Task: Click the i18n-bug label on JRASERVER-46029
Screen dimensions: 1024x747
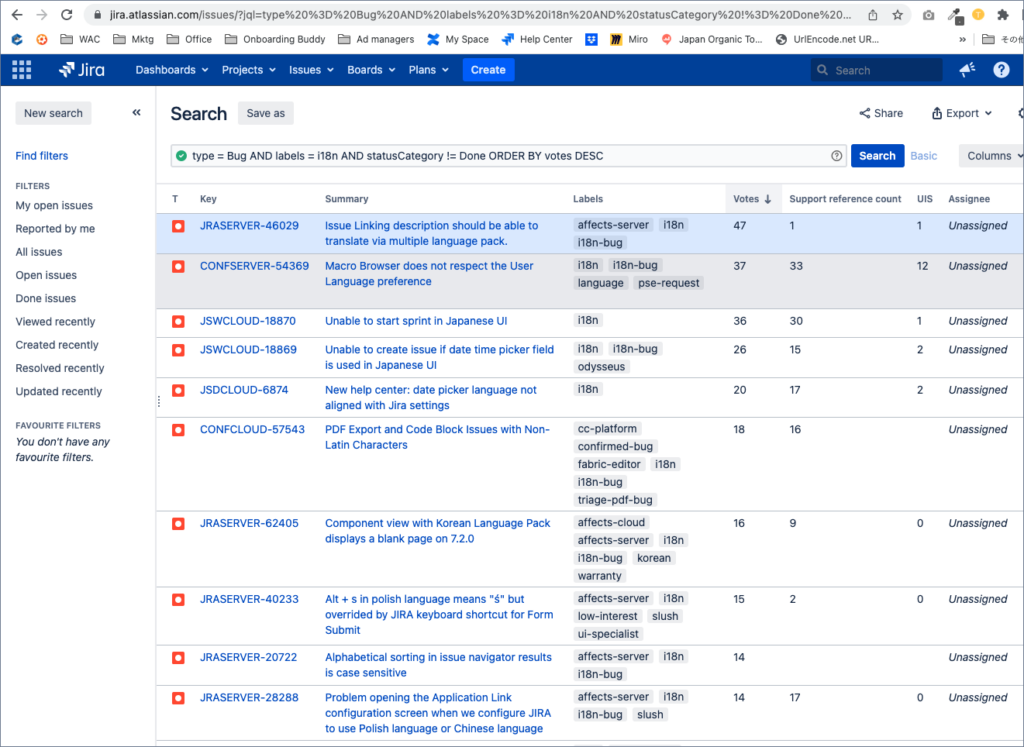Action: (600, 242)
